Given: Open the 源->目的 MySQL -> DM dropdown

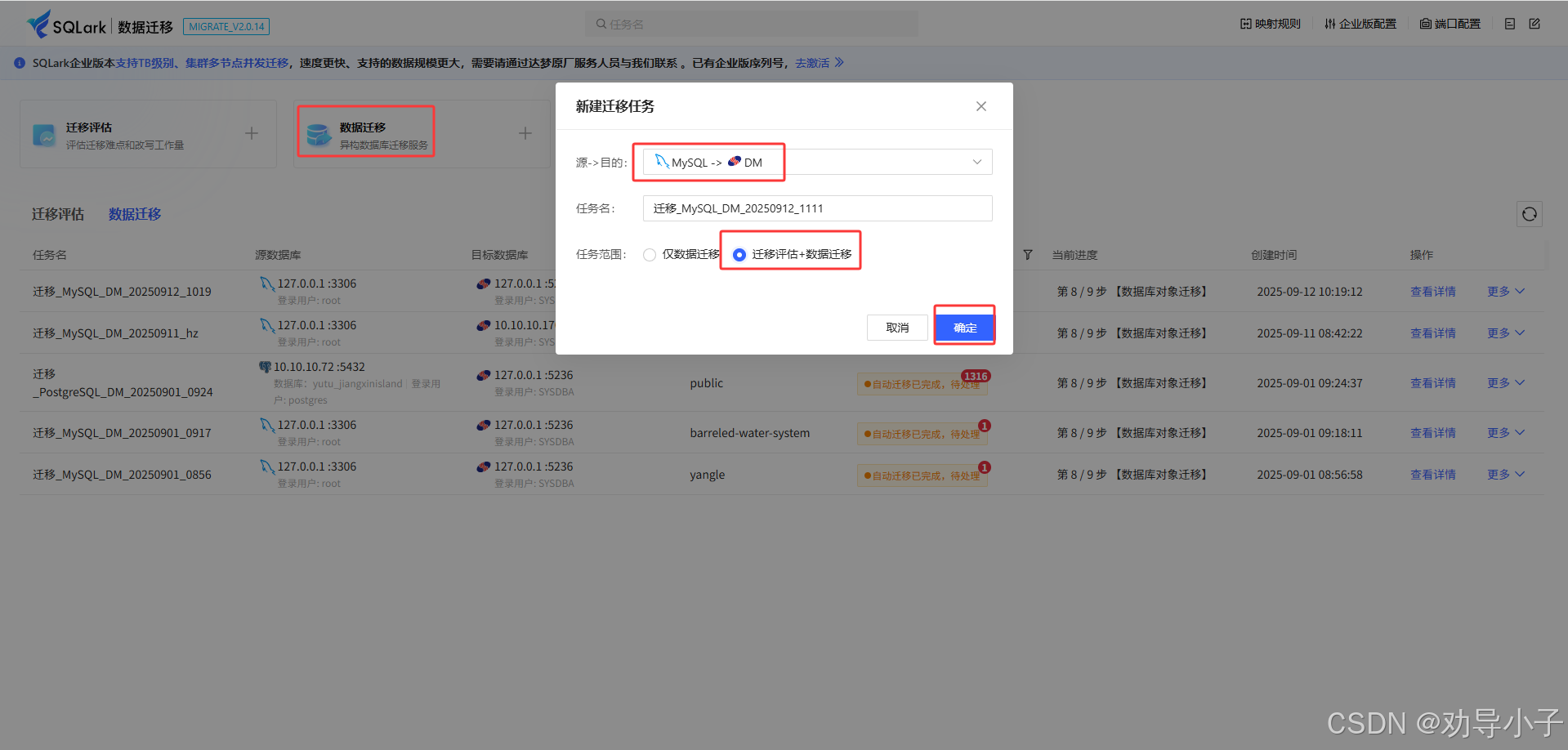Looking at the screenshot, I should (x=817, y=162).
